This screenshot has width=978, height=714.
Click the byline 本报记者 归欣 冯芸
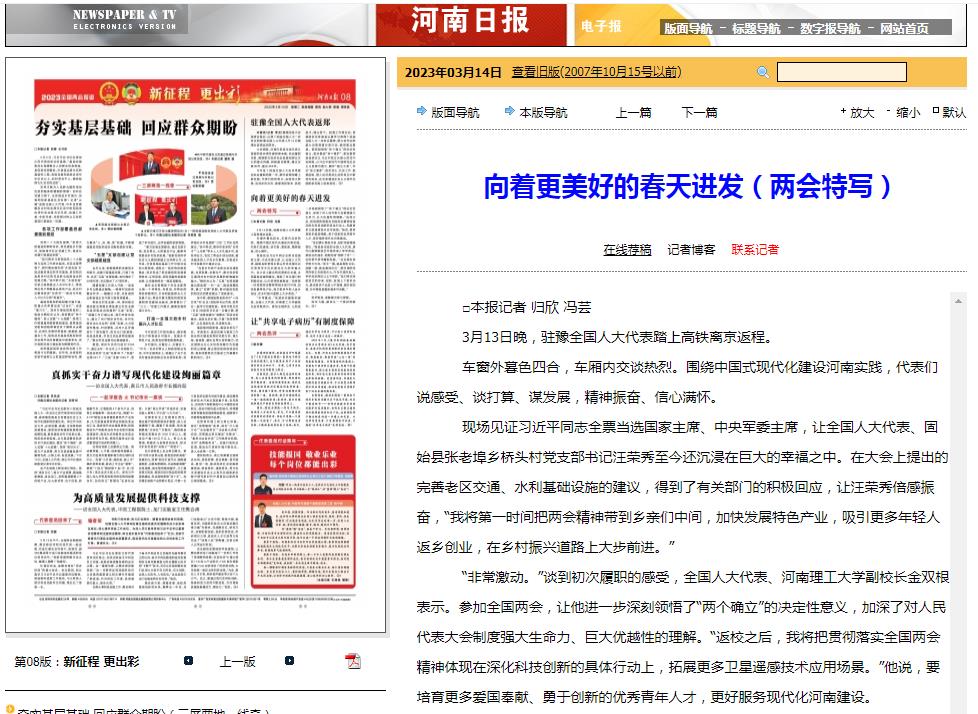tap(527, 307)
